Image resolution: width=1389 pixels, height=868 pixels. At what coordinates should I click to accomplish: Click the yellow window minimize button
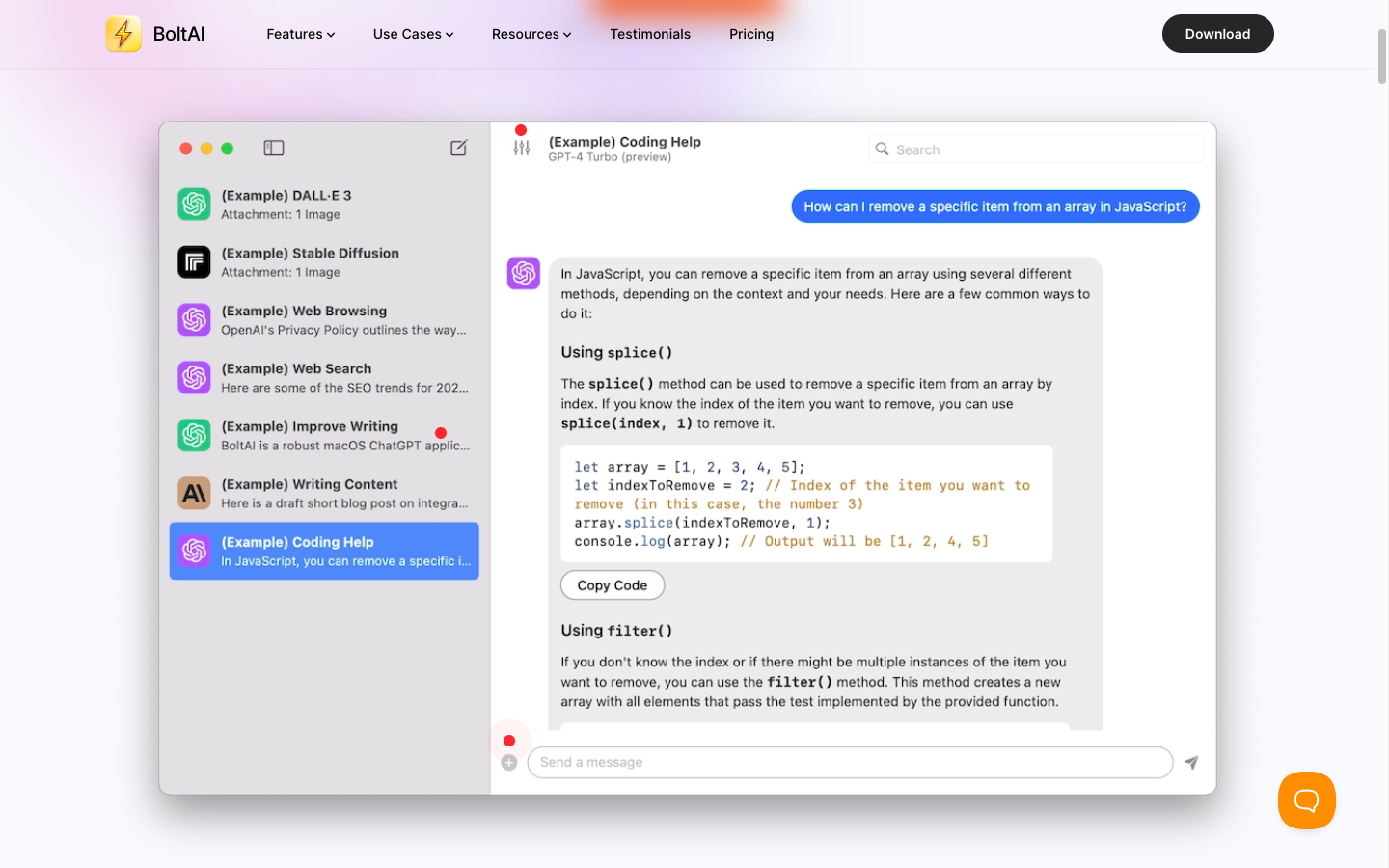(x=206, y=149)
